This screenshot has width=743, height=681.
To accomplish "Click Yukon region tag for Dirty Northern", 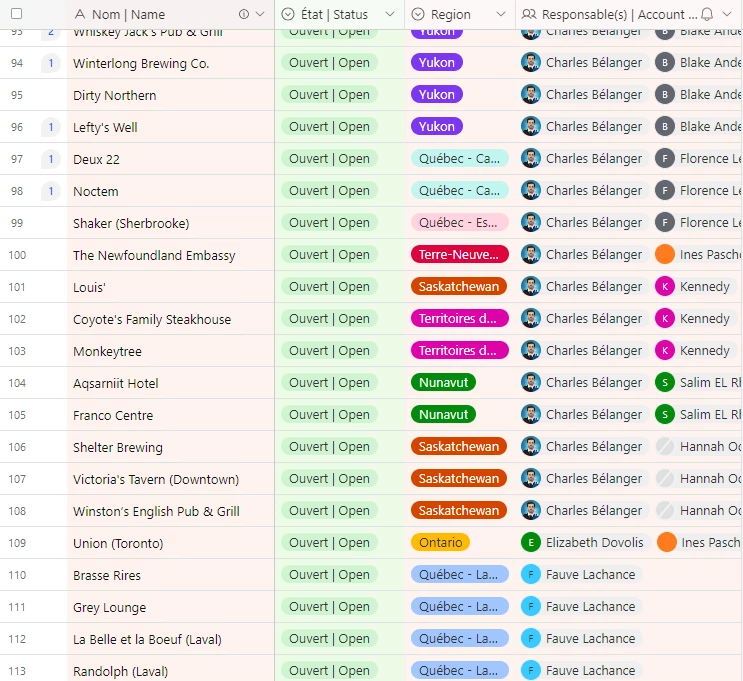I will pos(436,94).
